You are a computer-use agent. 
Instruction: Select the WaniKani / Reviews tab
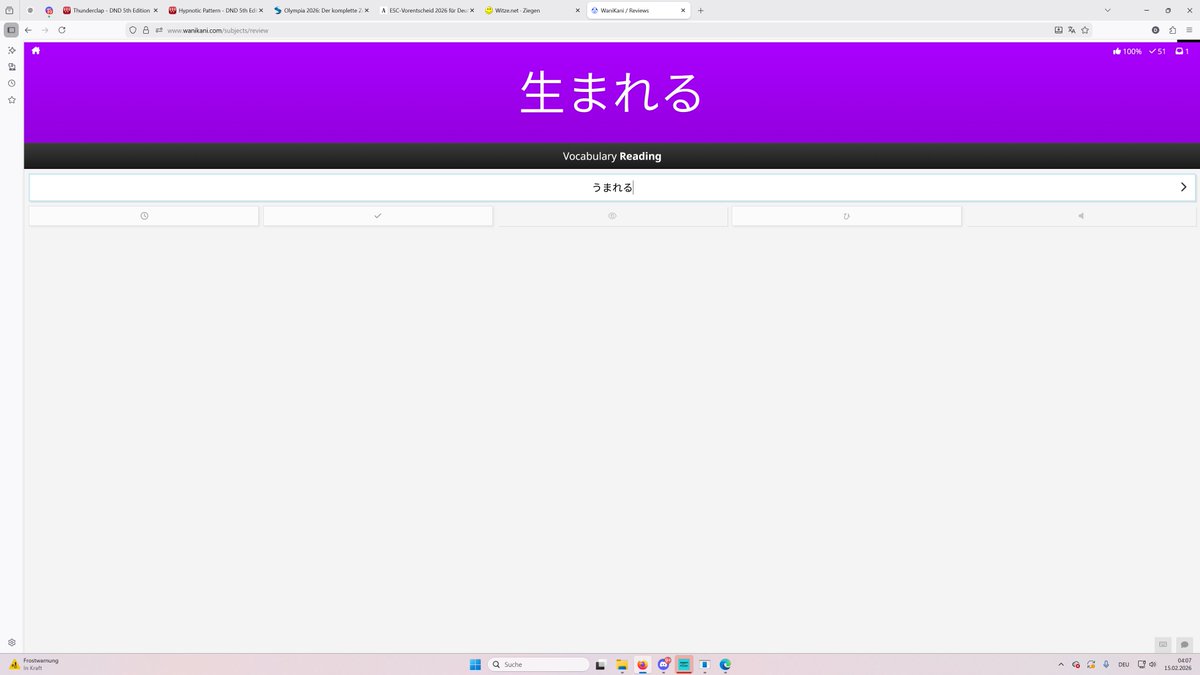(x=636, y=10)
